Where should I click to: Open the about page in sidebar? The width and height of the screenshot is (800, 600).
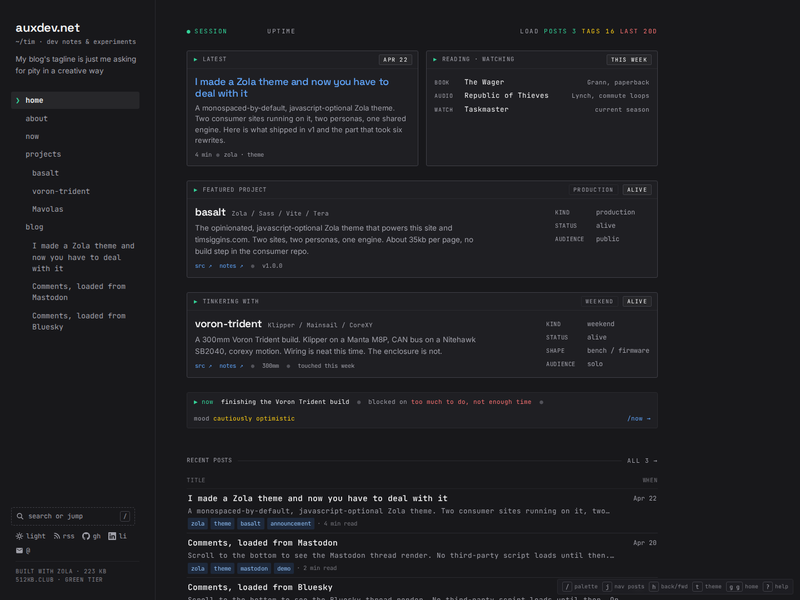point(36,118)
